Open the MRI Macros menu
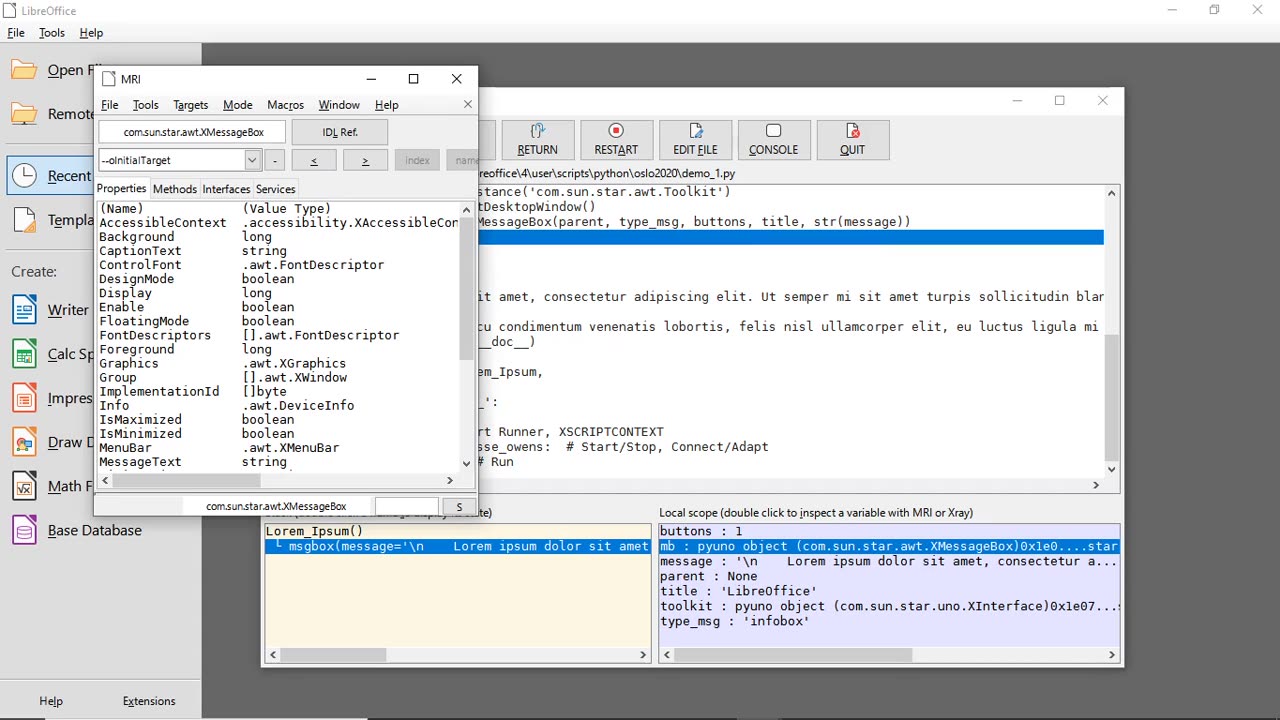Viewport: 1280px width, 720px height. coord(285,105)
